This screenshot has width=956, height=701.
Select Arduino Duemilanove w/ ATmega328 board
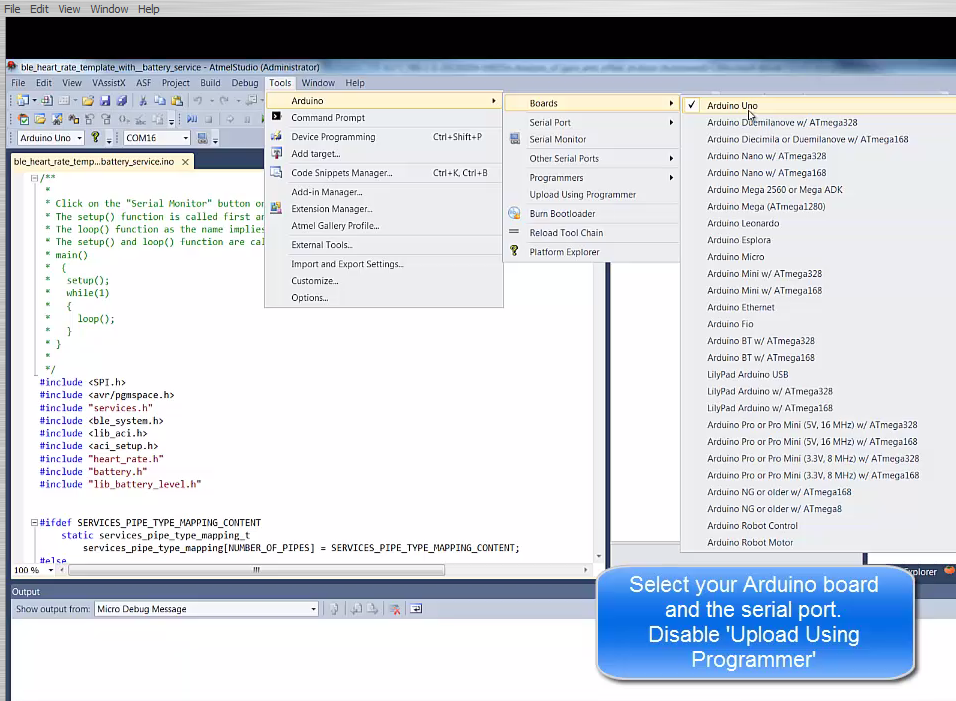(782, 123)
